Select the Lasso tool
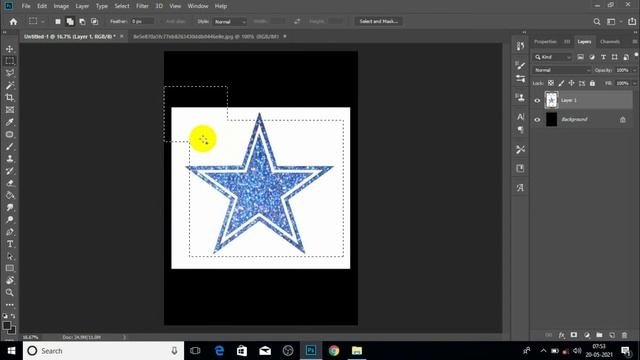The height and width of the screenshot is (360, 640). tap(10, 73)
